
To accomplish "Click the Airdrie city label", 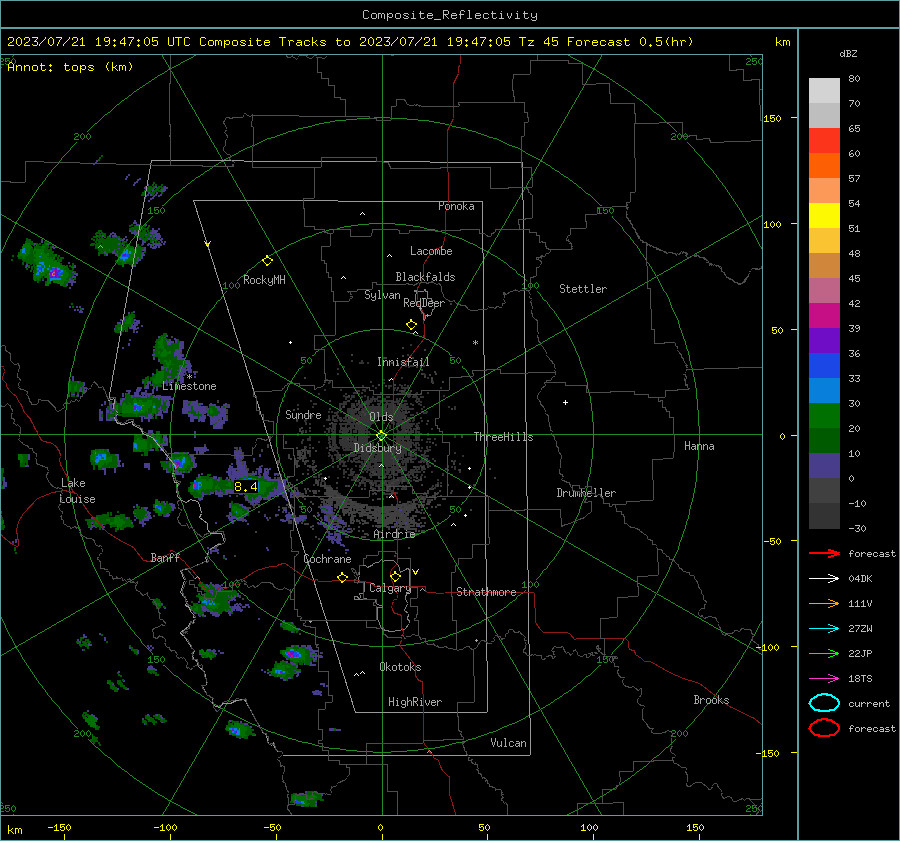I will click(394, 534).
